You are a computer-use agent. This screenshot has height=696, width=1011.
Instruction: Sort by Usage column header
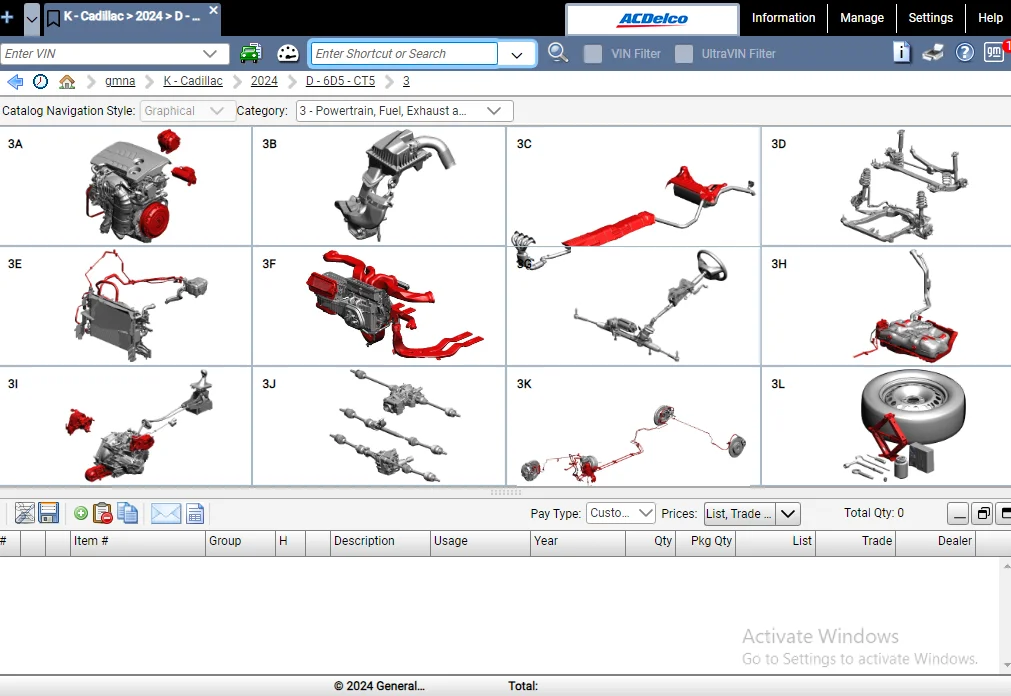coord(480,542)
